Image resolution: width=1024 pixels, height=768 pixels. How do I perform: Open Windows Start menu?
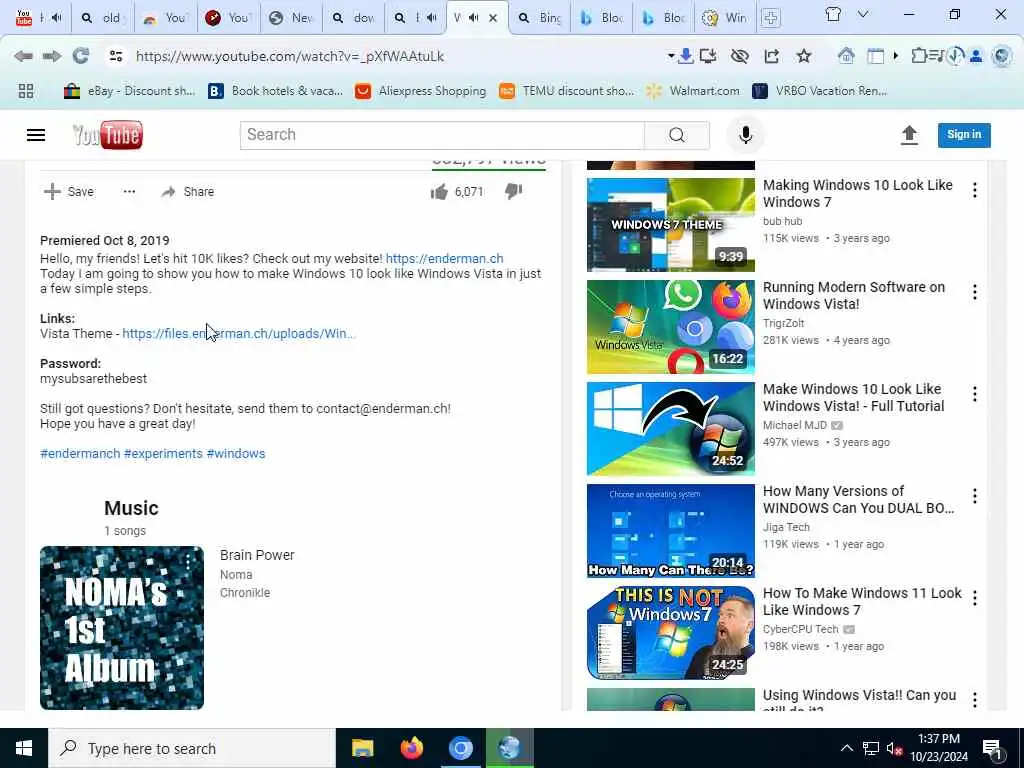click(x=24, y=748)
